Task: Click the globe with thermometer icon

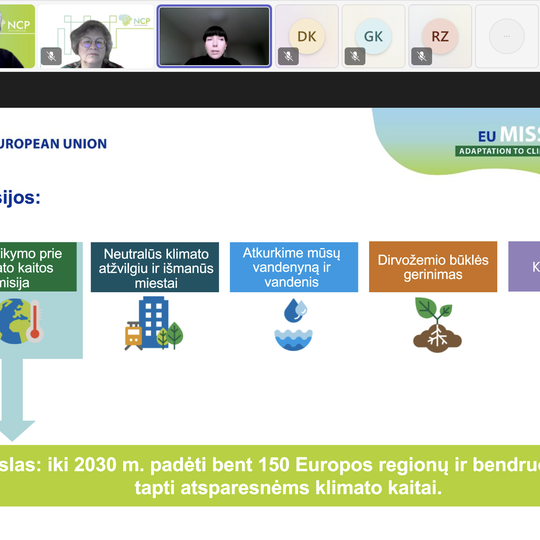Action: (21, 321)
